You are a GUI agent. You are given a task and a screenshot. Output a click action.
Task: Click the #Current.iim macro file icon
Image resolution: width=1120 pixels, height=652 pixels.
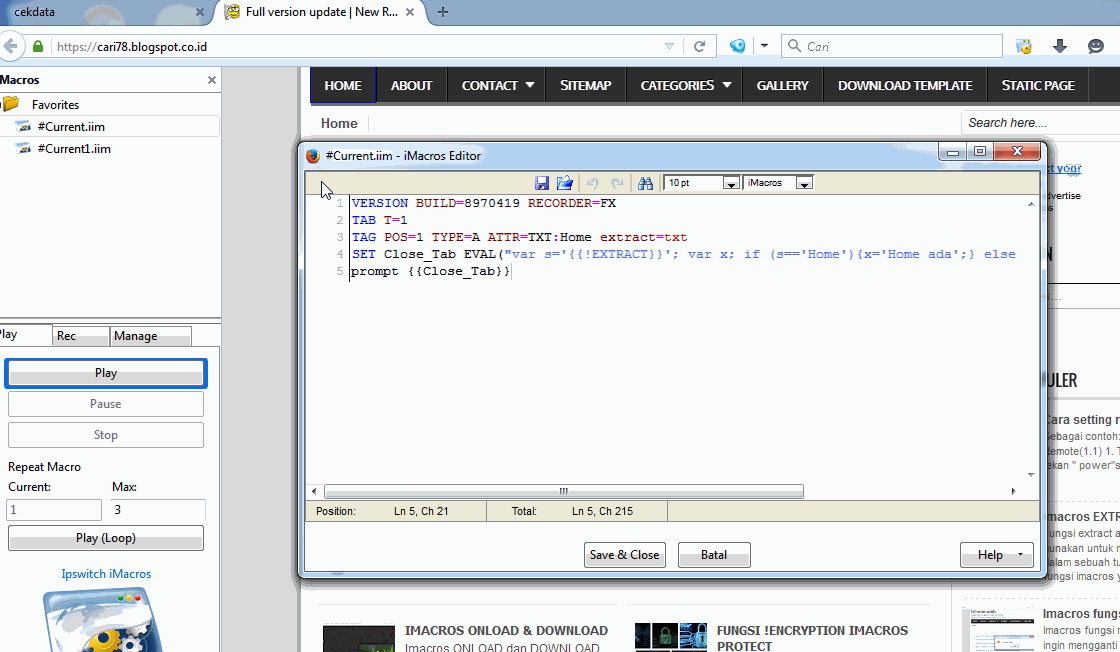click(23, 126)
